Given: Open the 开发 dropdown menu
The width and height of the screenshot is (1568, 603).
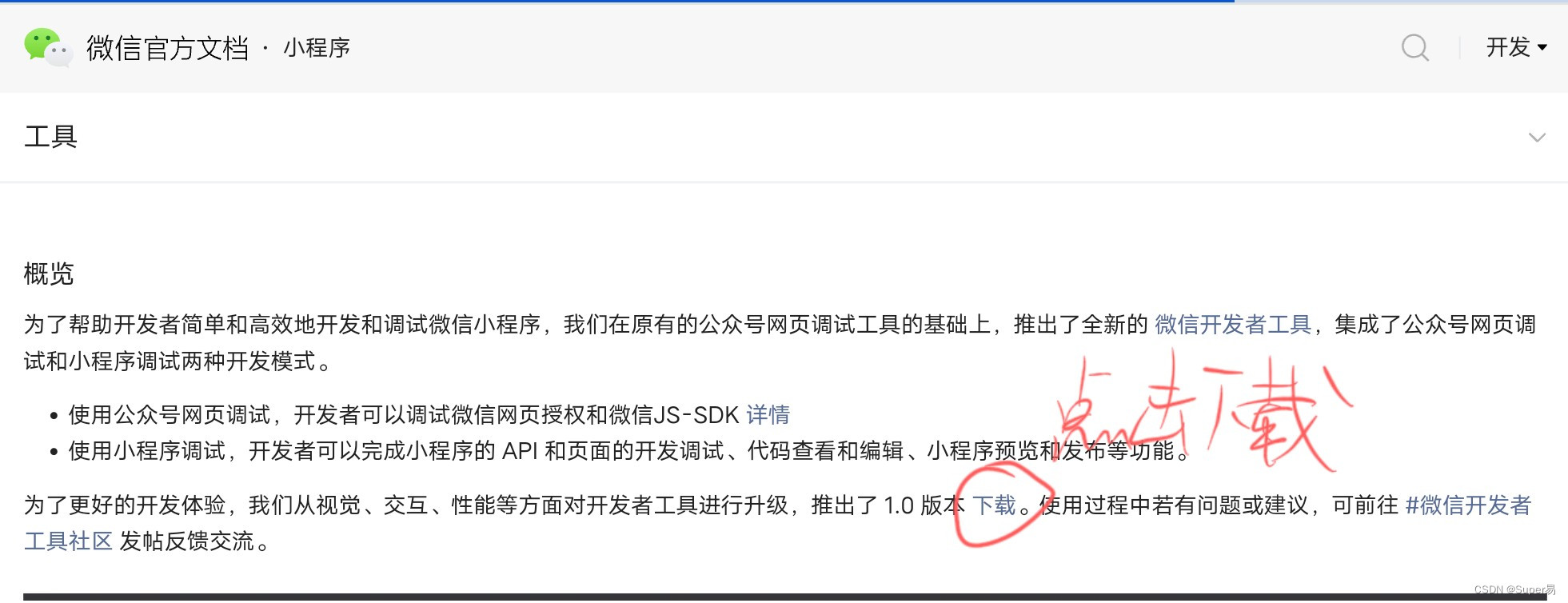Looking at the screenshot, I should [x=1516, y=47].
